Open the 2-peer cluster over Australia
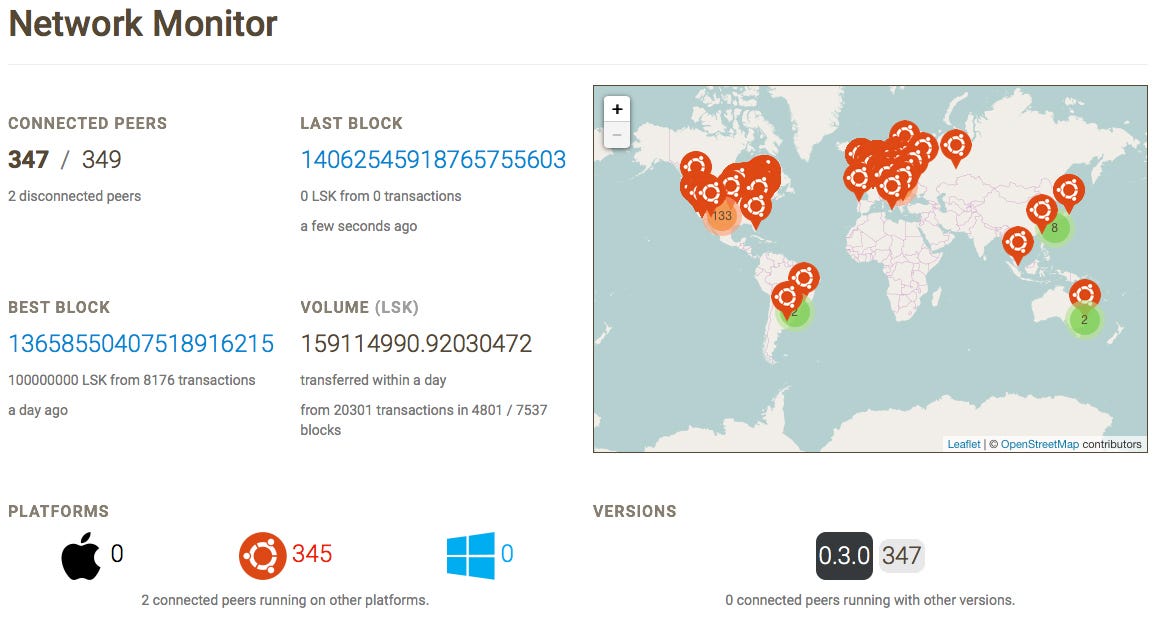1161x638 pixels. tap(1084, 320)
